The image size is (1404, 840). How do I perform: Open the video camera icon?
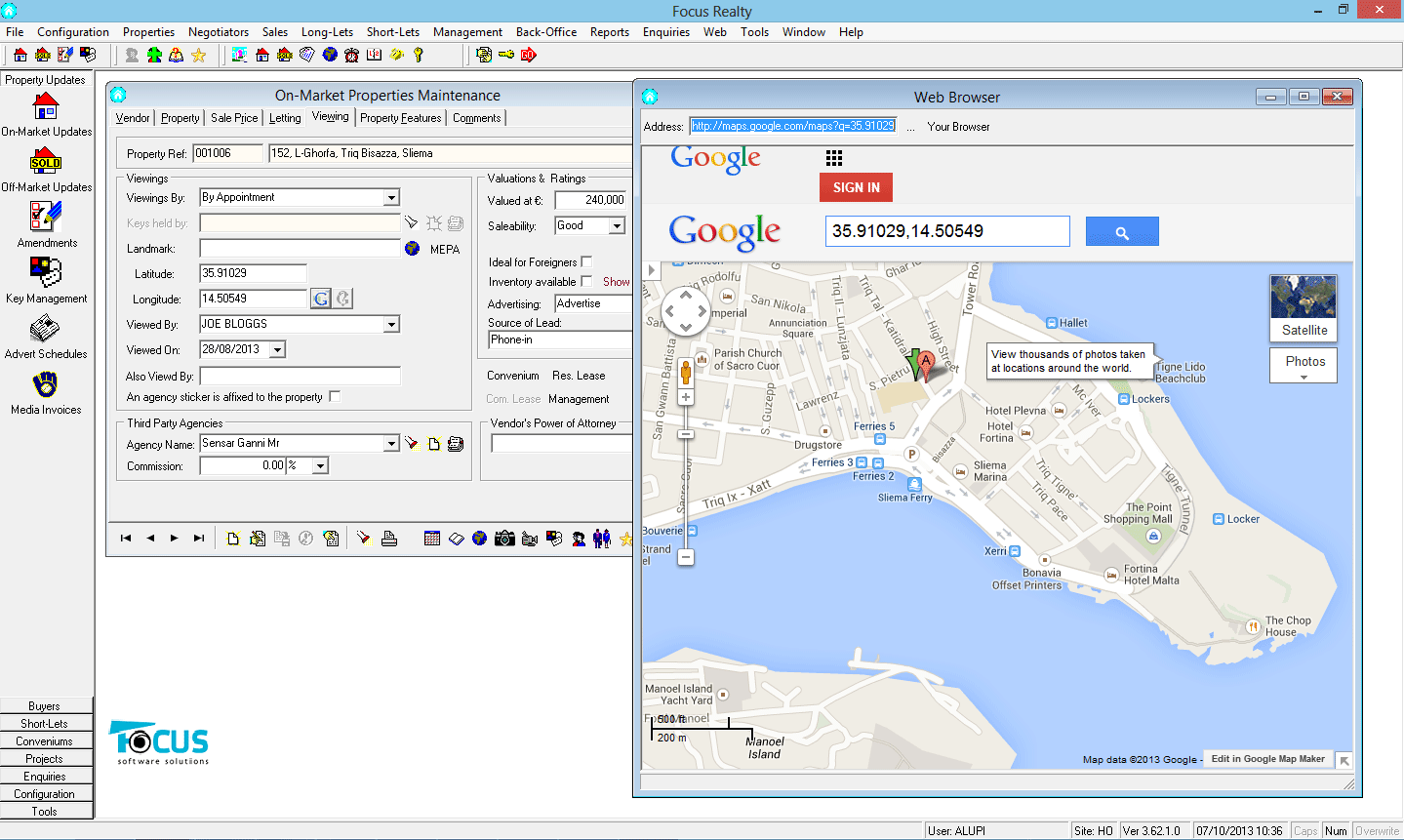pyautogui.click(x=530, y=538)
